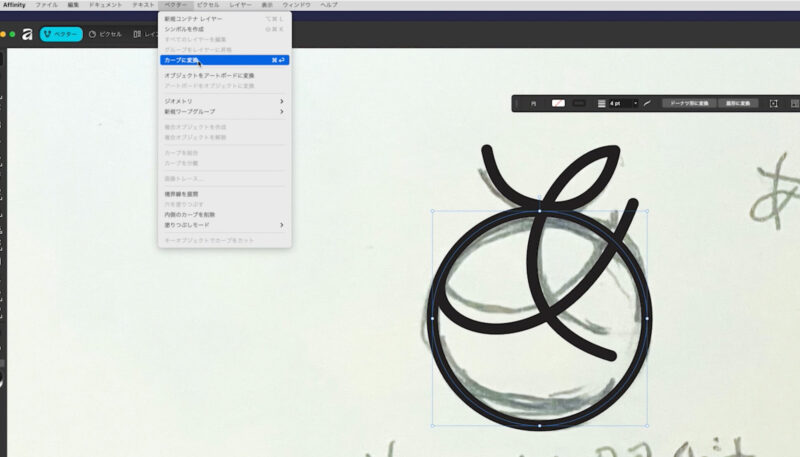Open the ウィンドウ menu
Screen dimensions: 800x457
(x=296, y=5)
